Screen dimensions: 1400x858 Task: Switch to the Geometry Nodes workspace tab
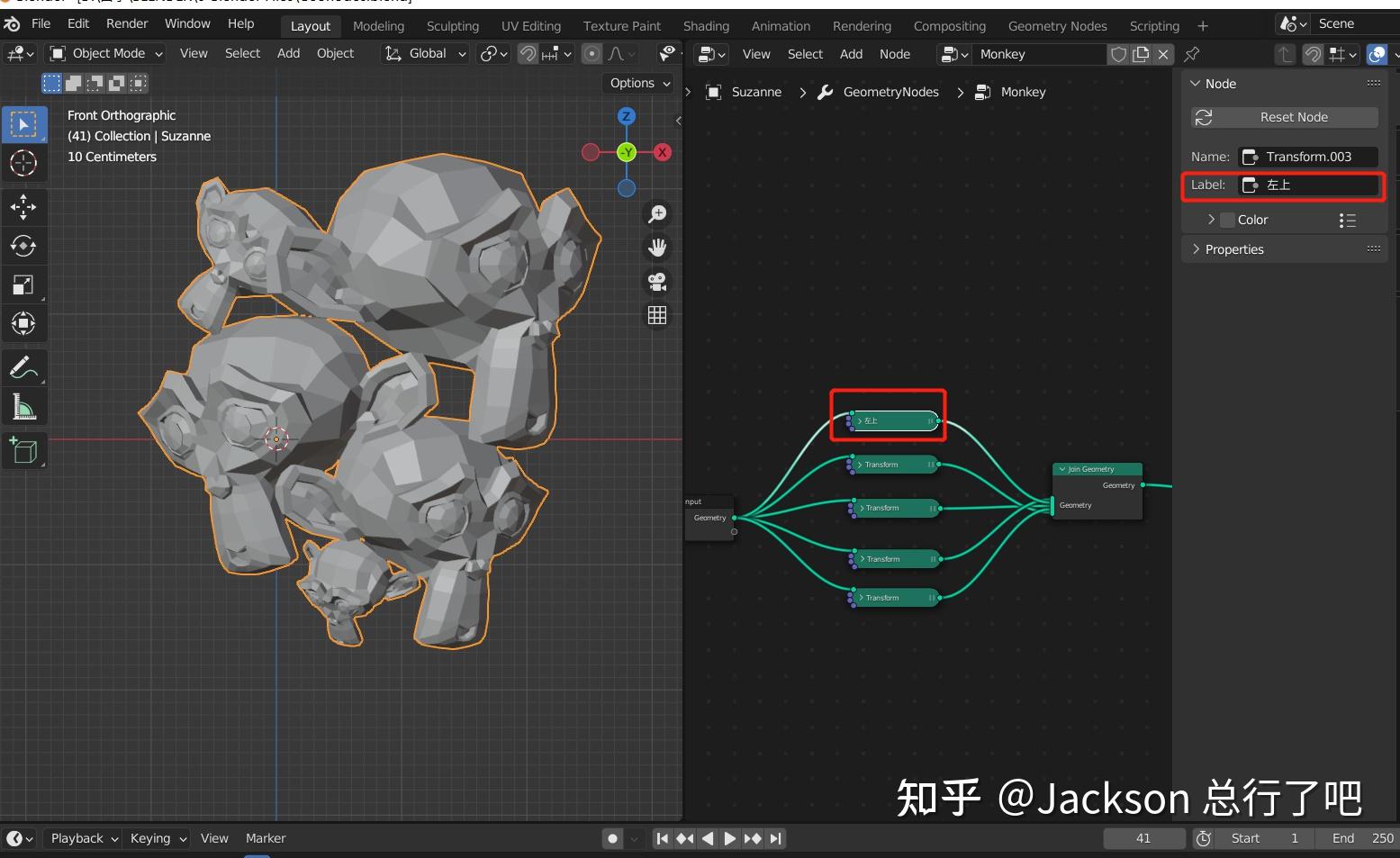coord(1057,25)
